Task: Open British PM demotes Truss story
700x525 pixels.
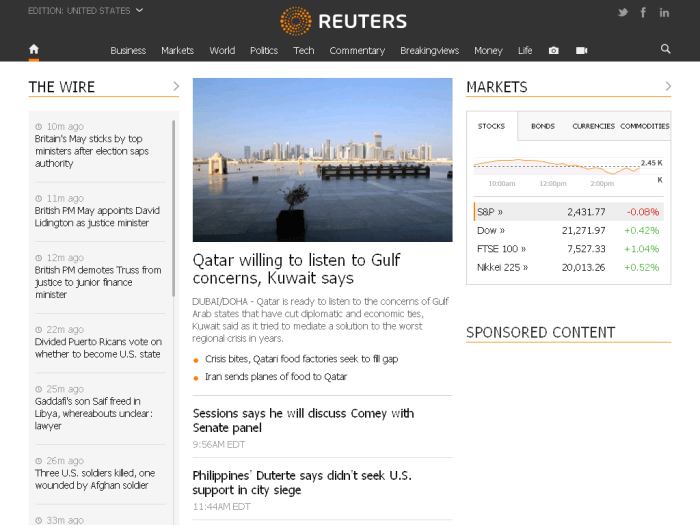Action: tap(98, 282)
